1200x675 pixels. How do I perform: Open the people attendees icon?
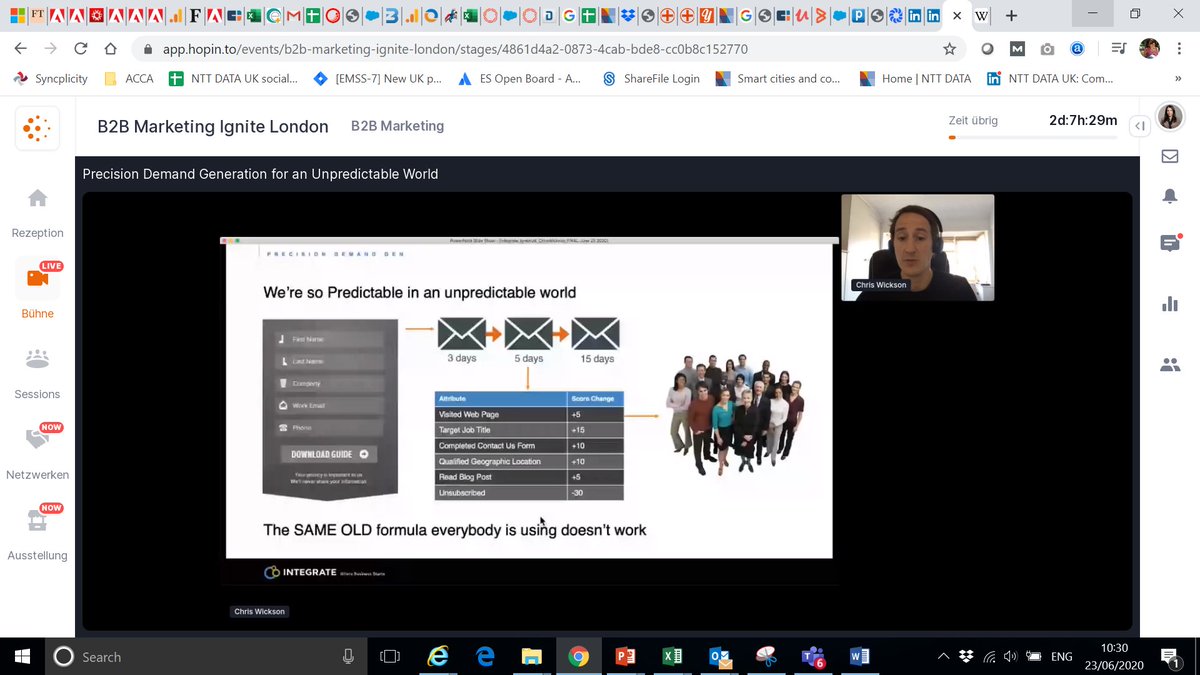tap(1169, 365)
